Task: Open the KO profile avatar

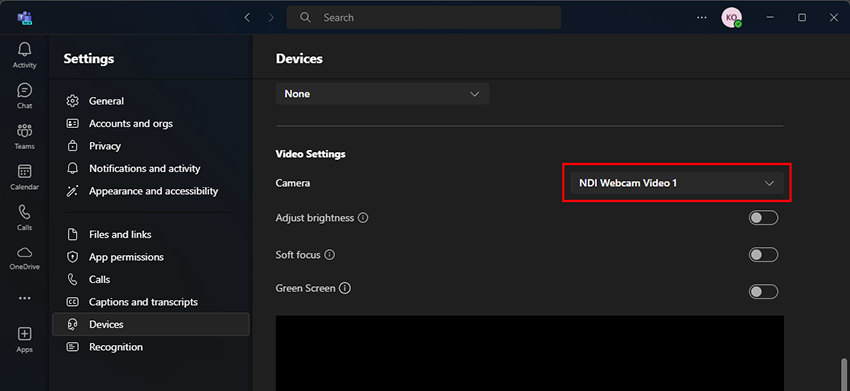Action: pos(731,17)
